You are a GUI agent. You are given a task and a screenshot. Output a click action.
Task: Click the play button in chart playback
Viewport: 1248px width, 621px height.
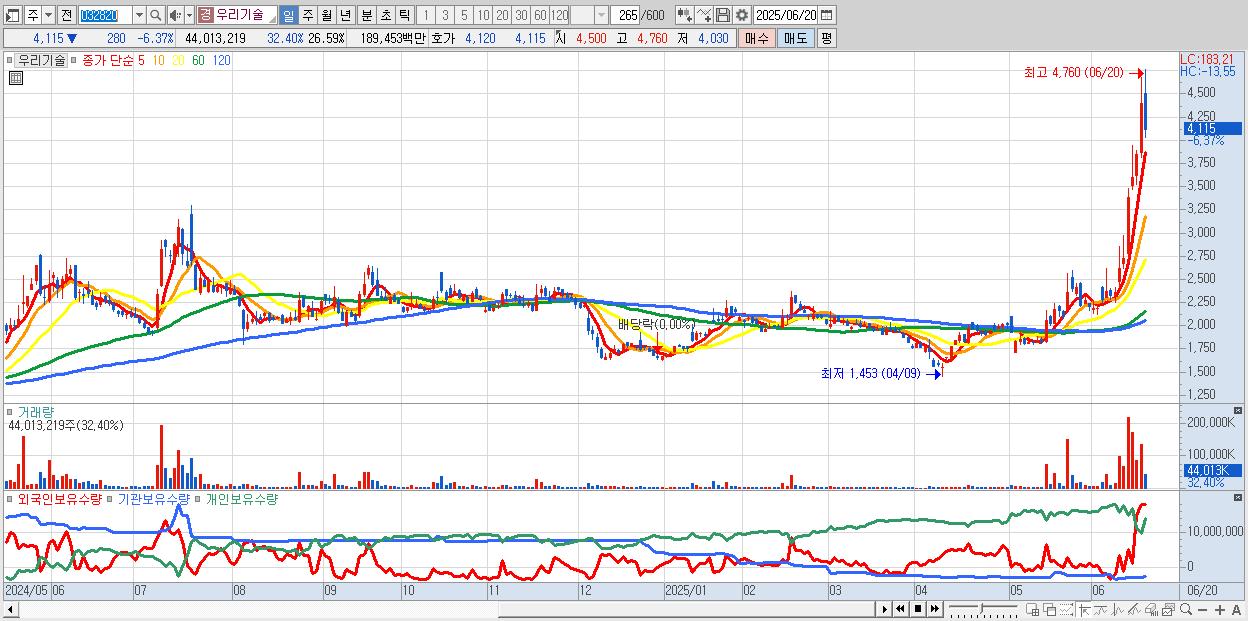pos(885,609)
